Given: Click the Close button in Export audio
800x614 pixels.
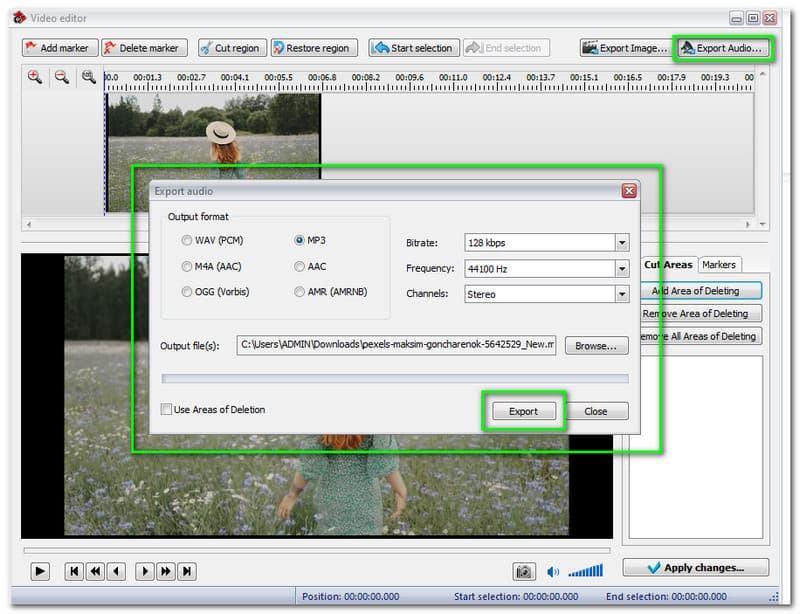Looking at the screenshot, I should coord(596,411).
